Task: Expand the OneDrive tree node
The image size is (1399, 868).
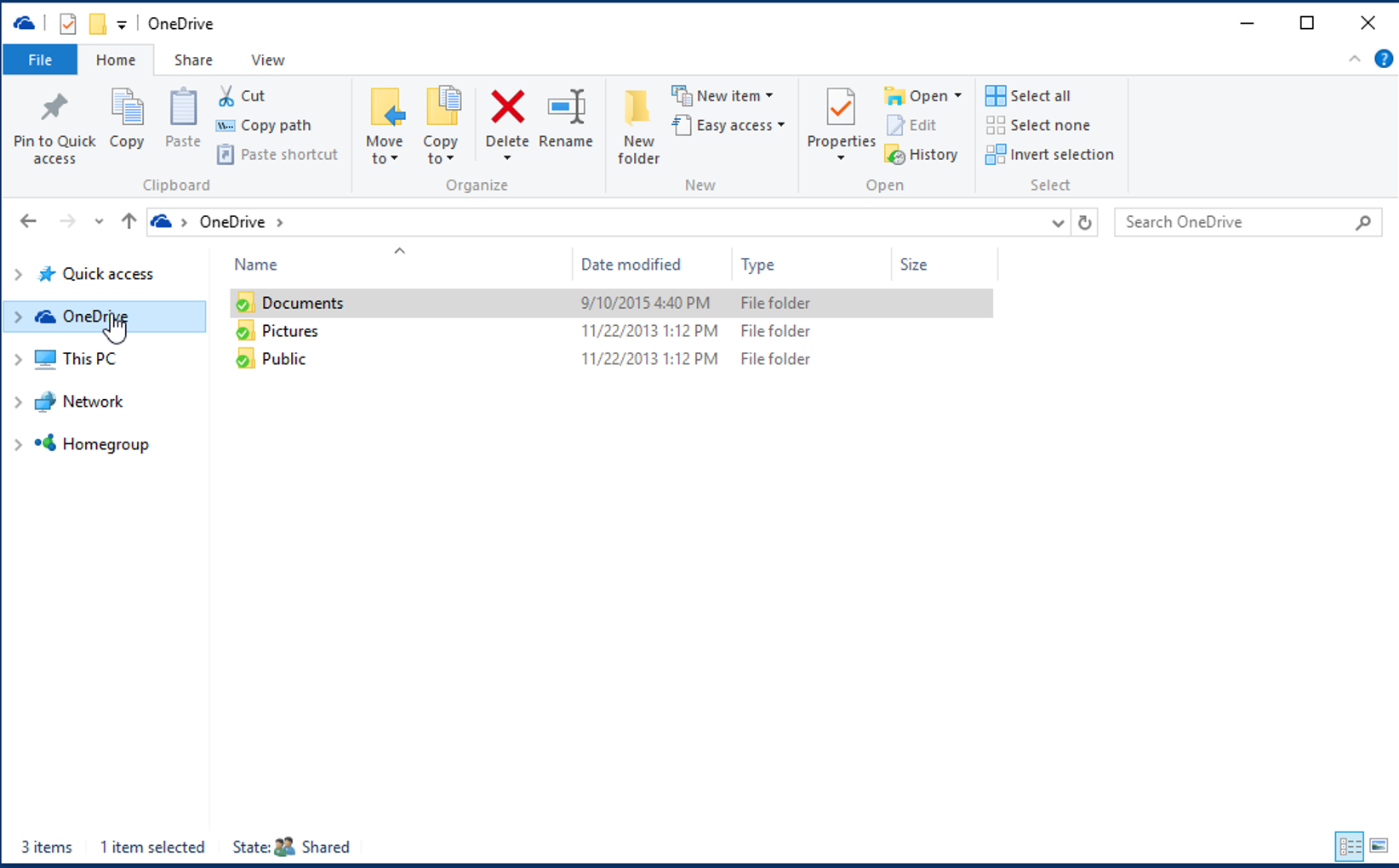Action: click(18, 317)
